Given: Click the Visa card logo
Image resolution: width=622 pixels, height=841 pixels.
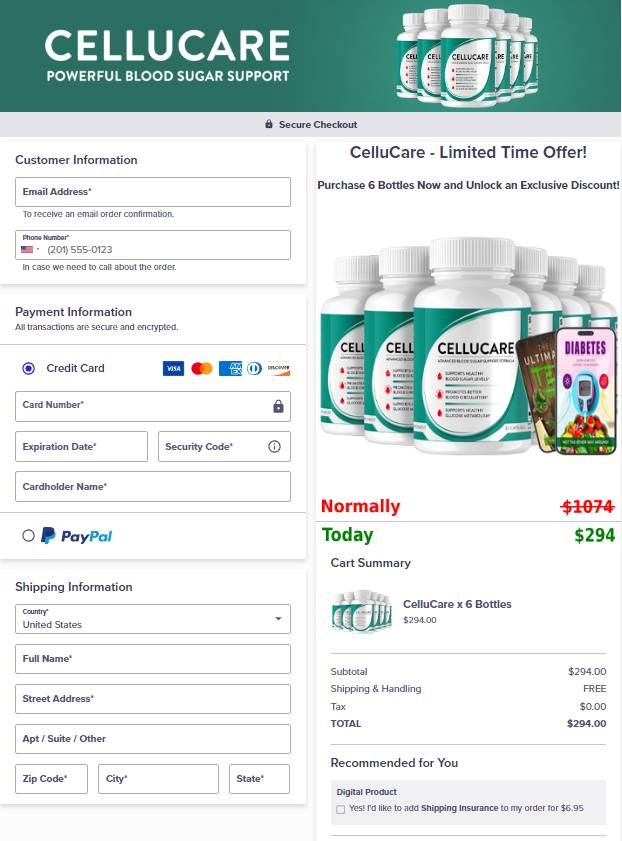Looking at the screenshot, I should point(173,368).
